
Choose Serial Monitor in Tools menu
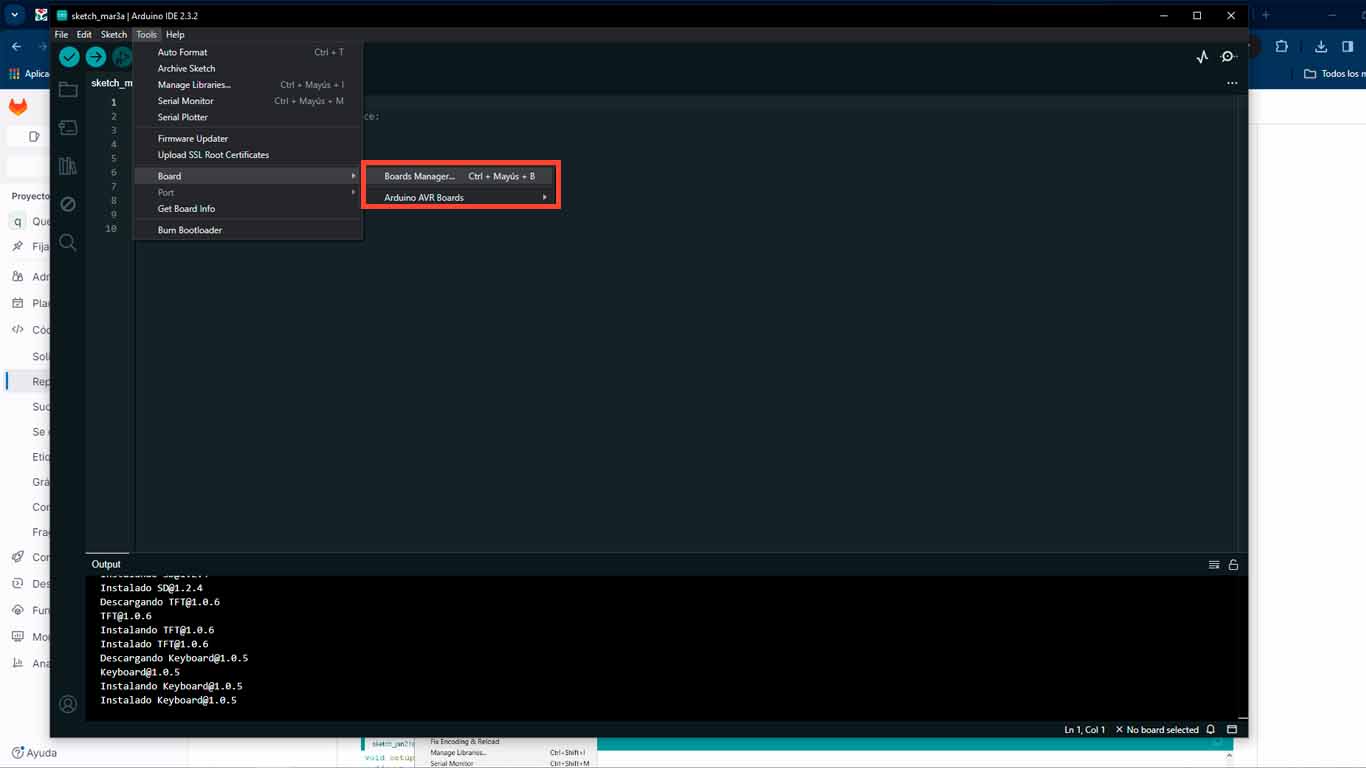tap(247, 101)
